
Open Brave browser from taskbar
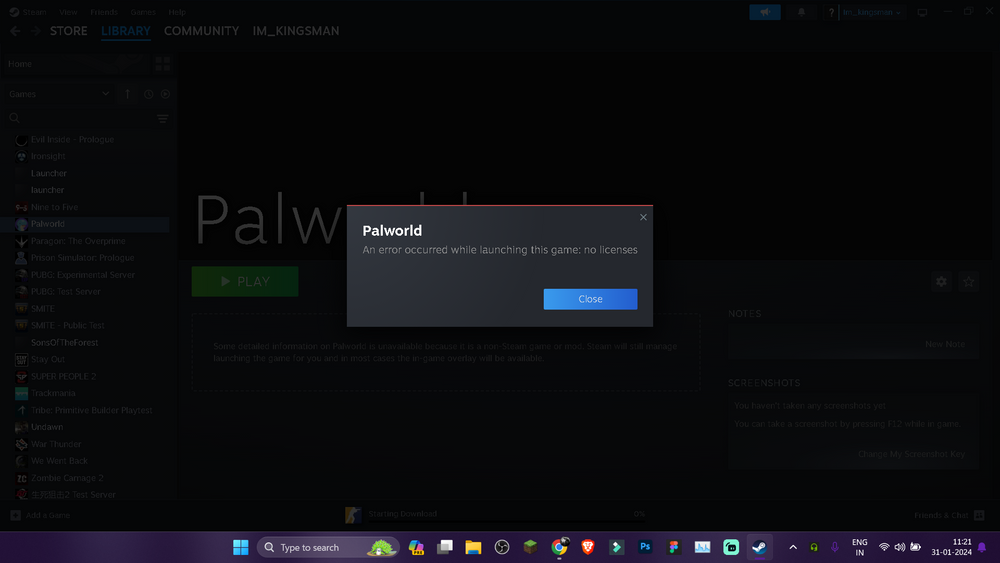588,547
